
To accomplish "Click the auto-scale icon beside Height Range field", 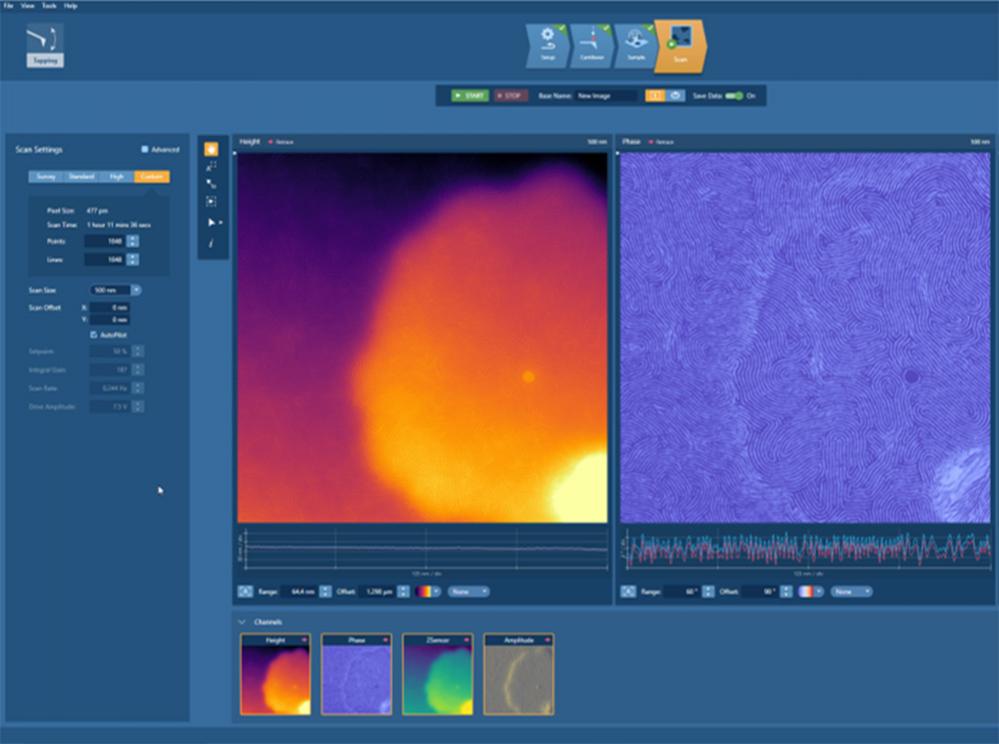I will pyautogui.click(x=245, y=592).
